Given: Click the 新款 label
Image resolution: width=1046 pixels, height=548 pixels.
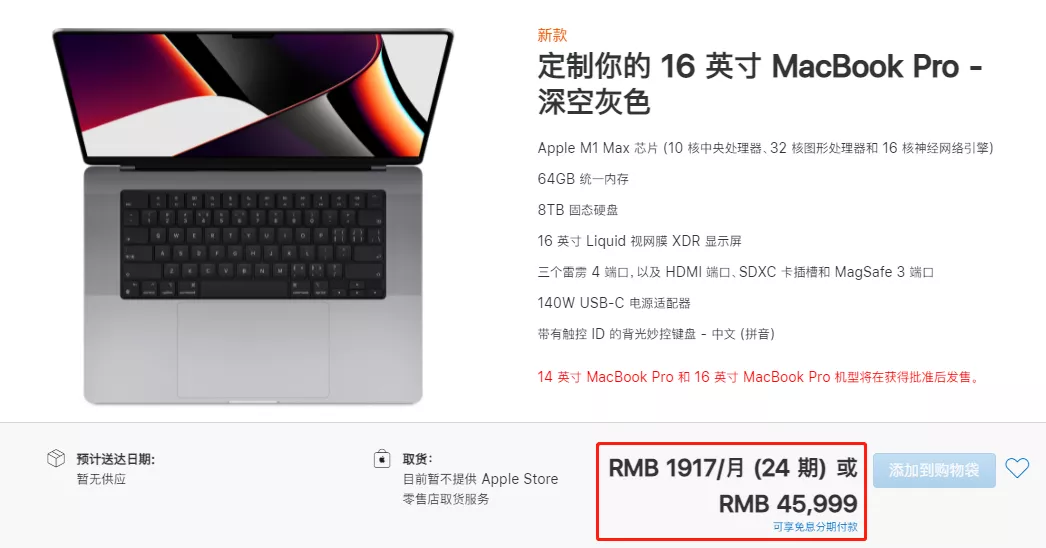Looking at the screenshot, I should pos(552,35).
